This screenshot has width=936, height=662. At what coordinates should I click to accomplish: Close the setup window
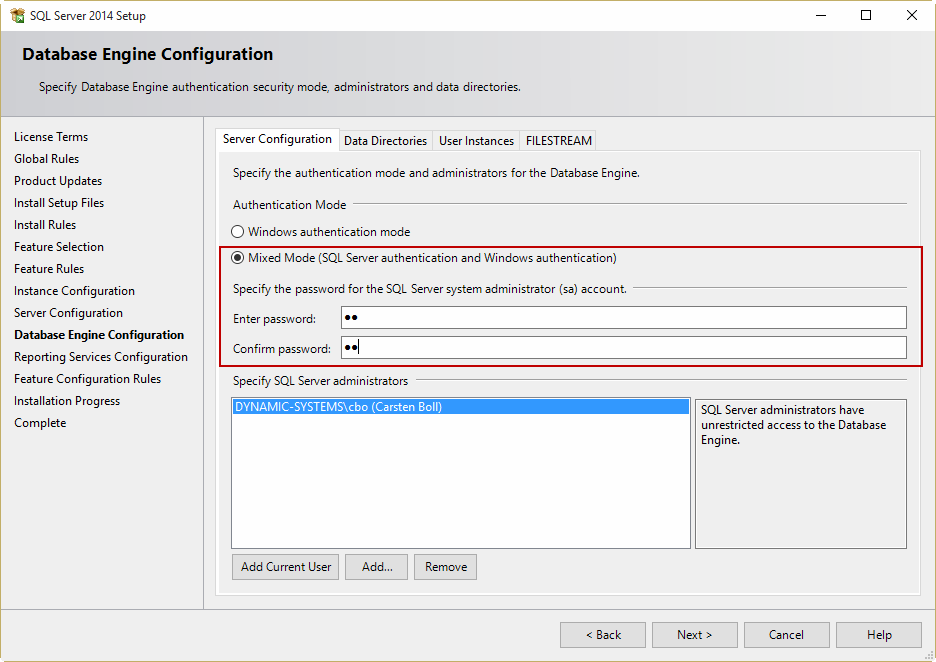(x=912, y=15)
